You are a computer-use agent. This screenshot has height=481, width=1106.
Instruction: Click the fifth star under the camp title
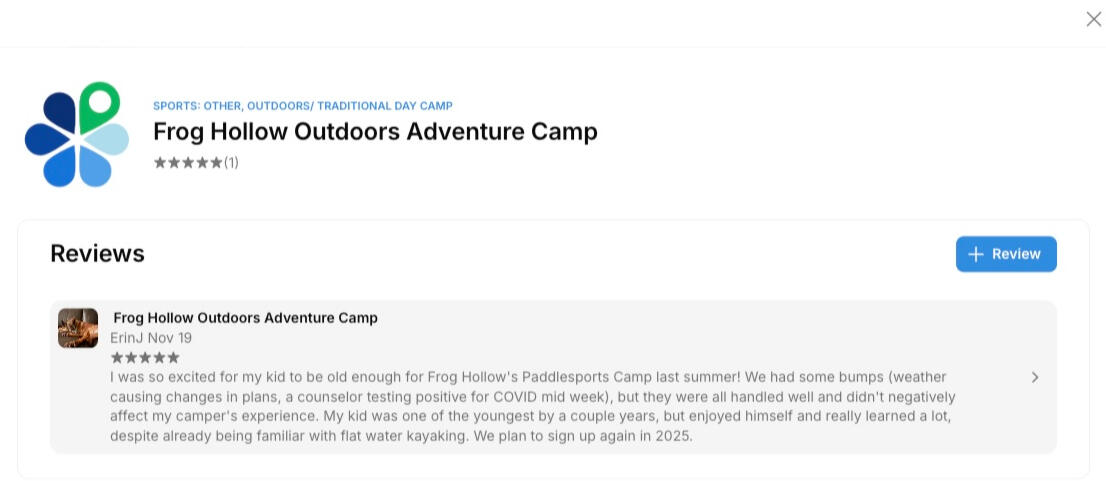coord(216,163)
